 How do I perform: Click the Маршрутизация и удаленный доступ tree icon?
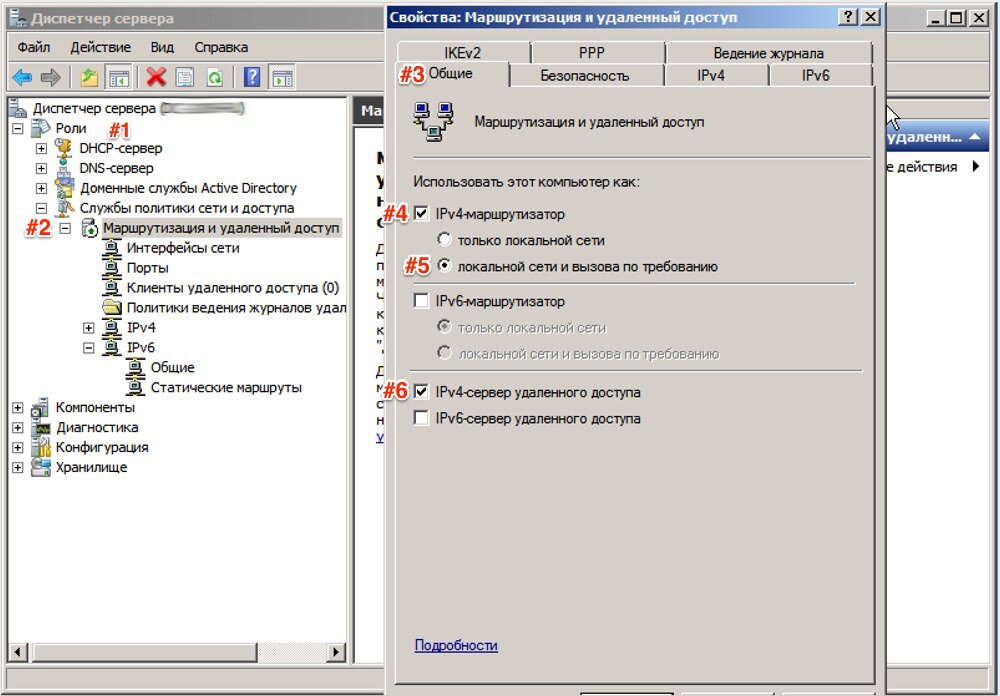click(89, 228)
